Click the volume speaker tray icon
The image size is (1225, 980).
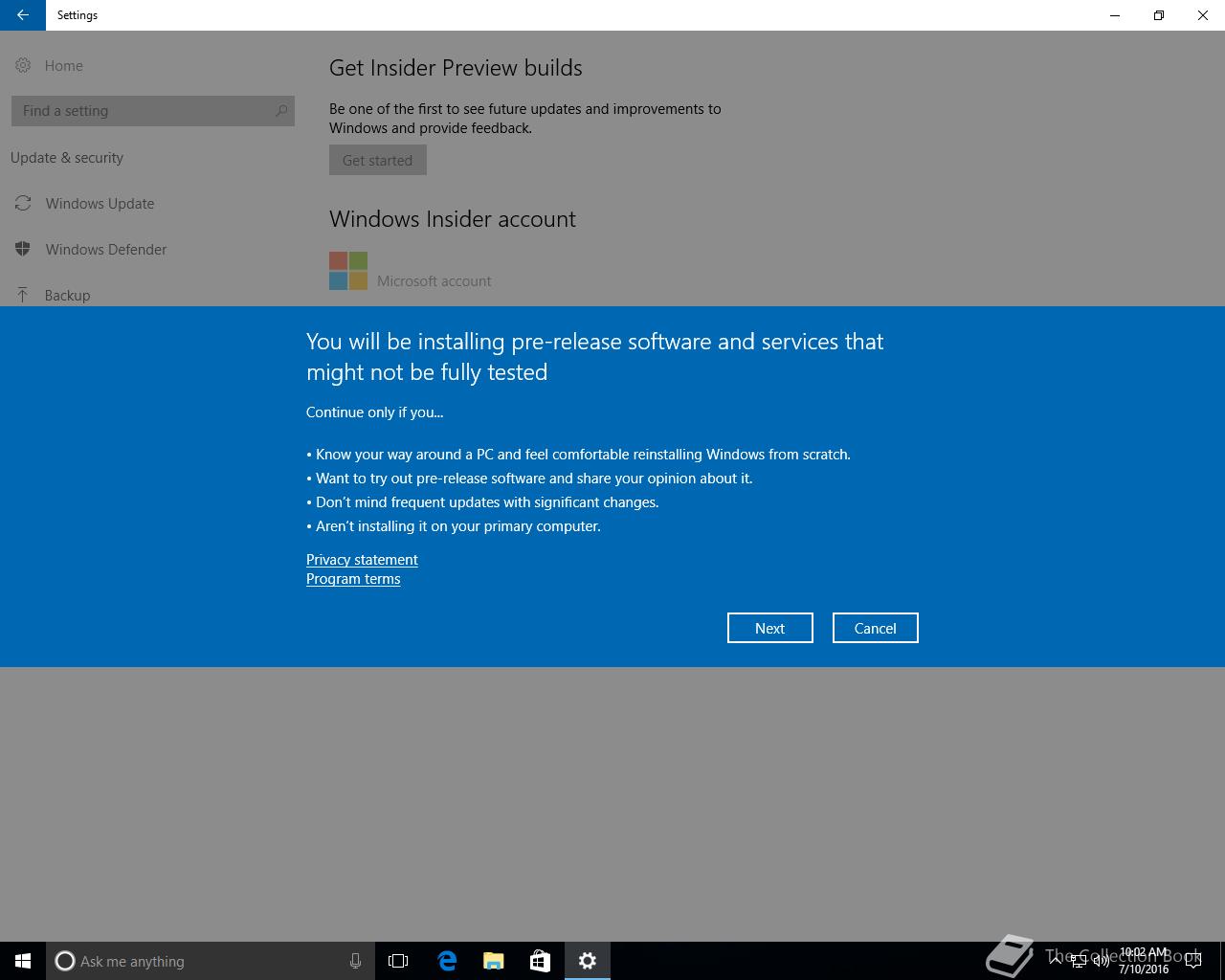pos(1102,961)
